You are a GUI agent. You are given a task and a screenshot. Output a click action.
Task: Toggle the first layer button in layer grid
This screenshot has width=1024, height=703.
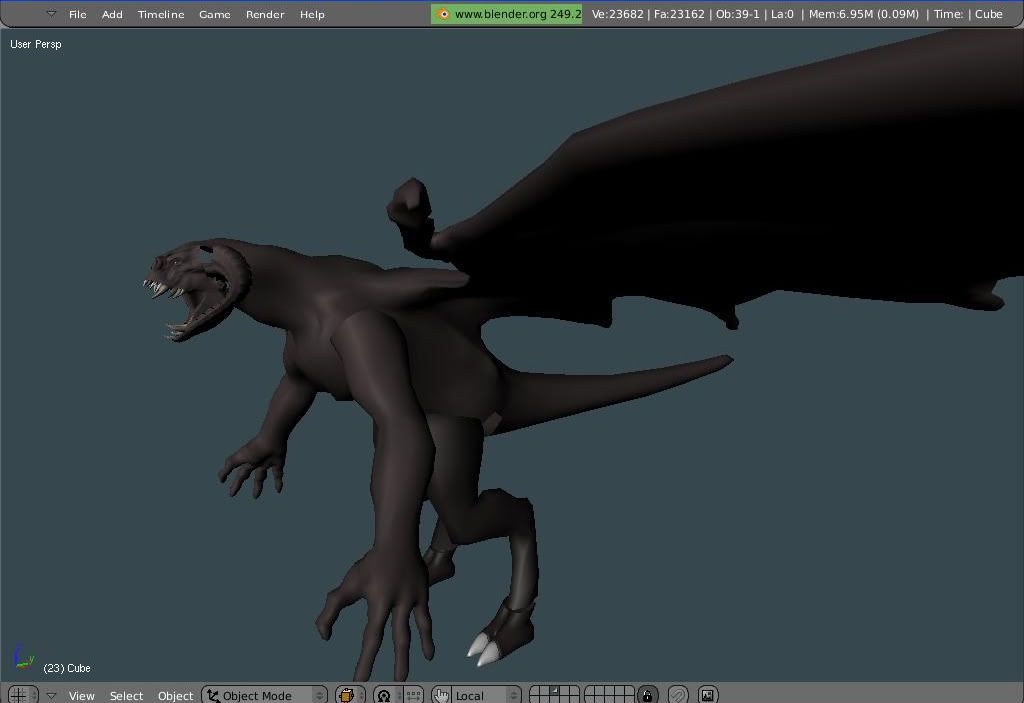pos(535,690)
